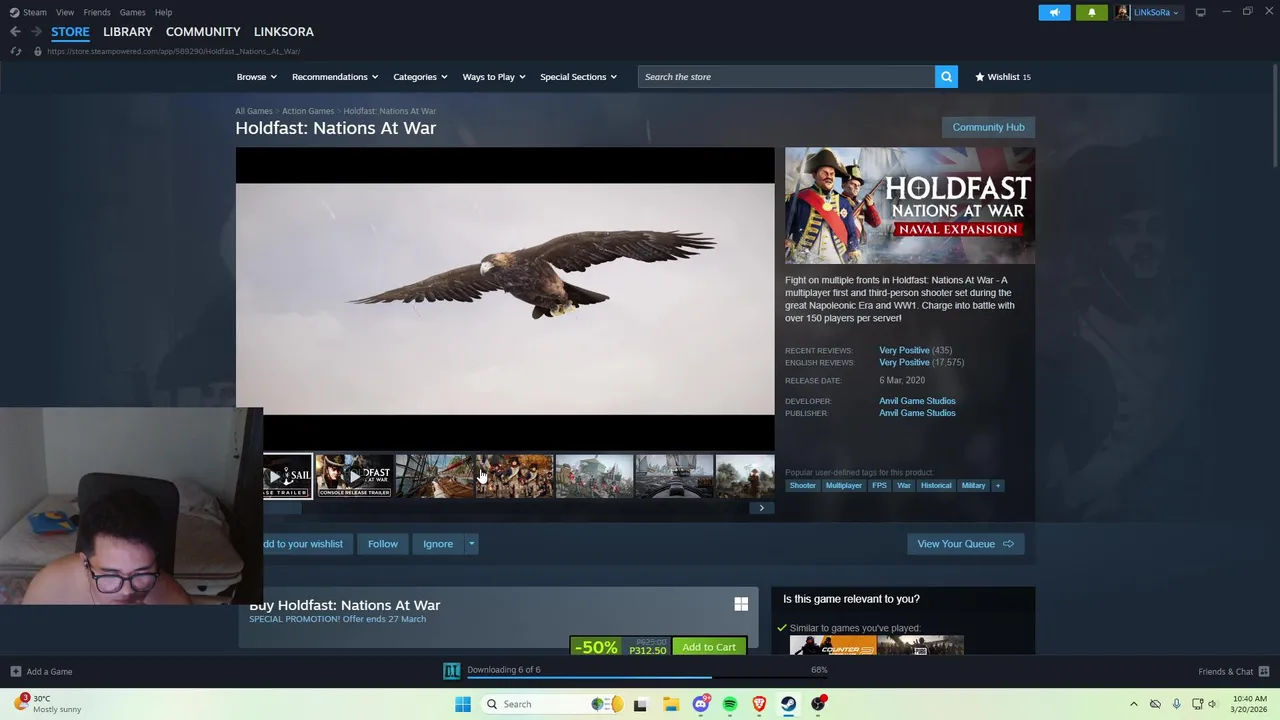Expand the Browse dropdown
Screen dimensions: 1280x720
click(256, 77)
